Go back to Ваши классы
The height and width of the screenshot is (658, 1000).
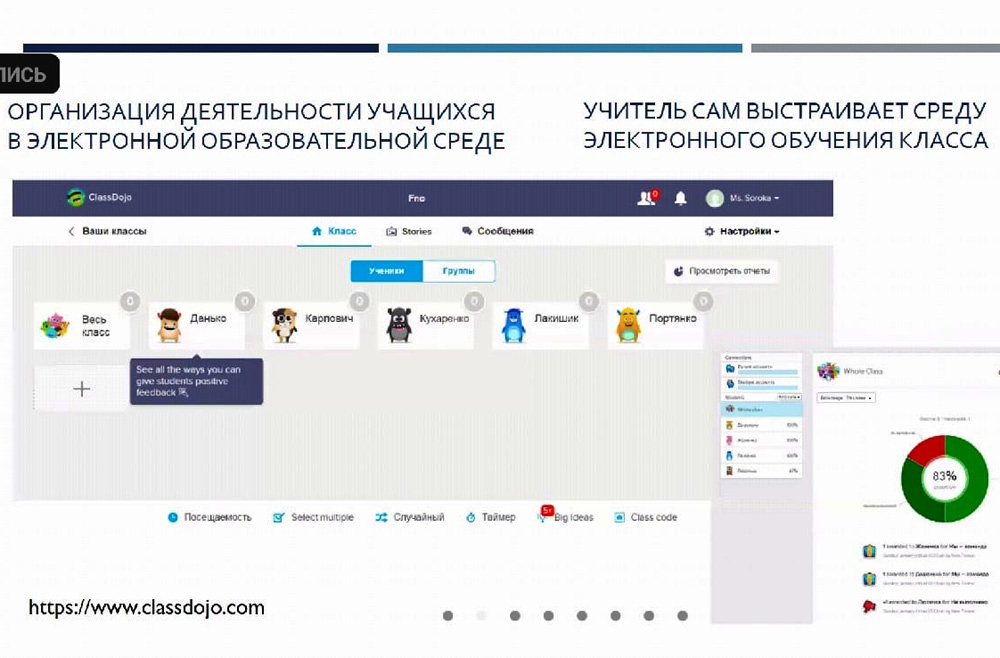point(107,231)
